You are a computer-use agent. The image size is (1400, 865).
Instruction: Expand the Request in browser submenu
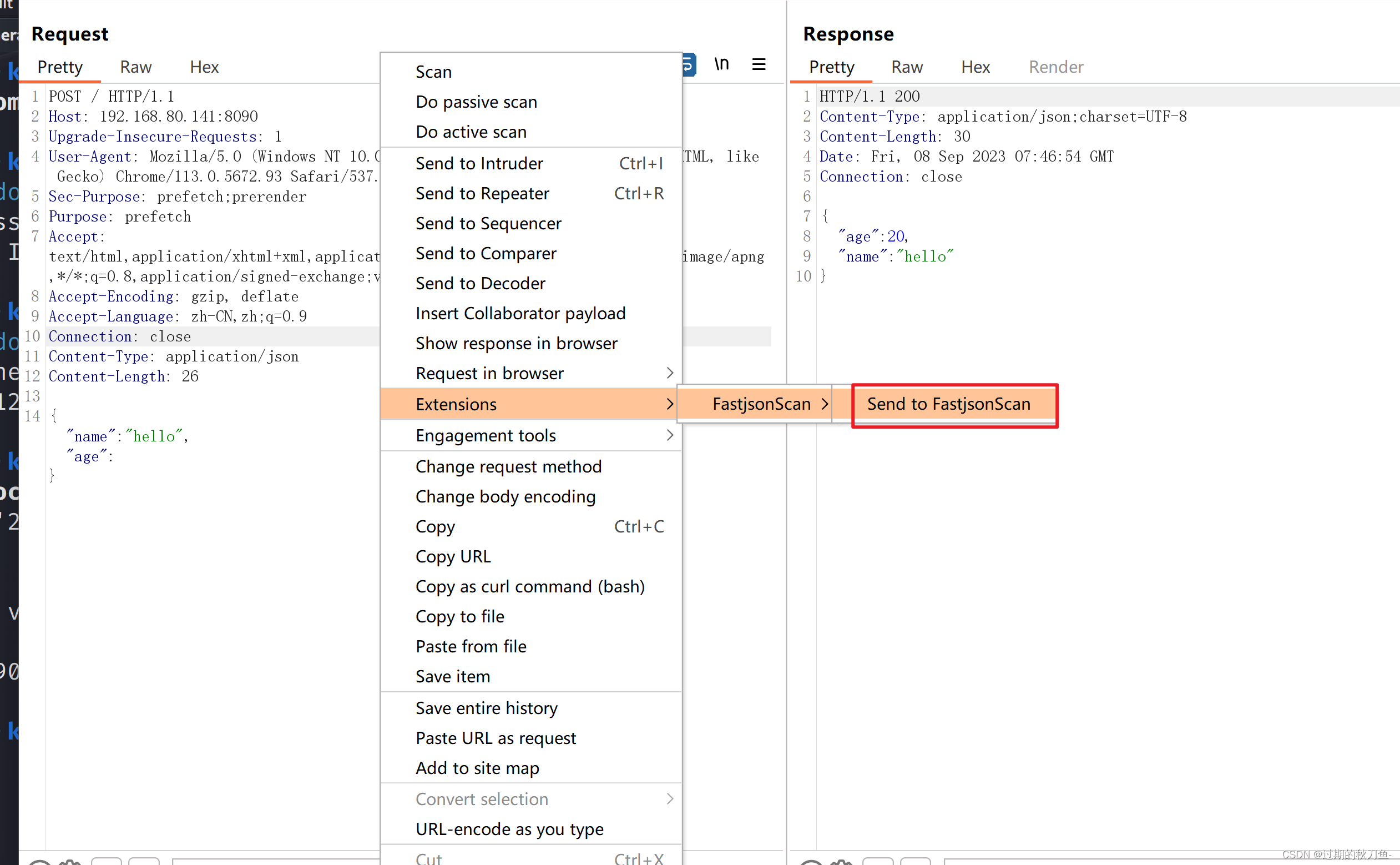pyautogui.click(x=531, y=374)
